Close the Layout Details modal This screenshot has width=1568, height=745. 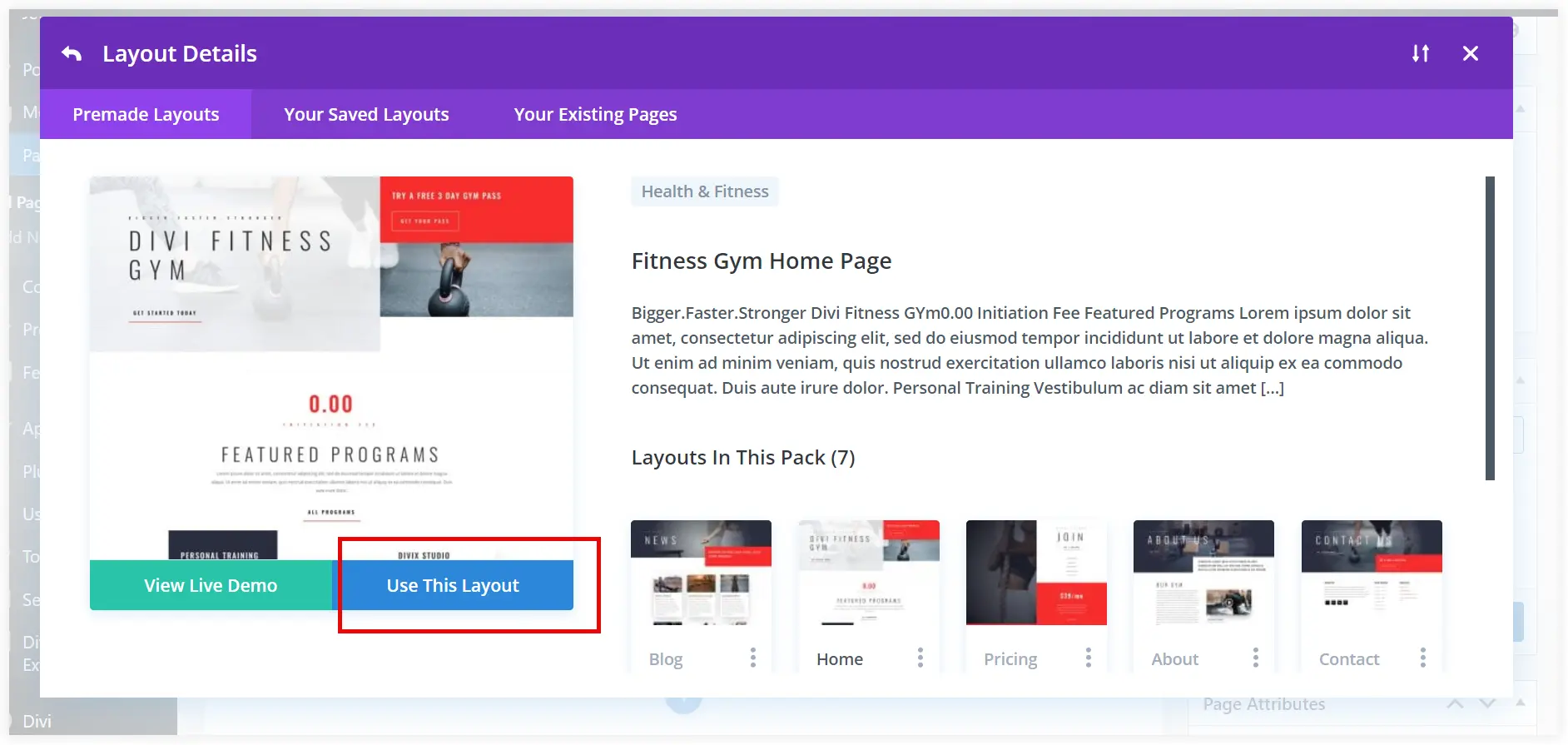tap(1470, 53)
